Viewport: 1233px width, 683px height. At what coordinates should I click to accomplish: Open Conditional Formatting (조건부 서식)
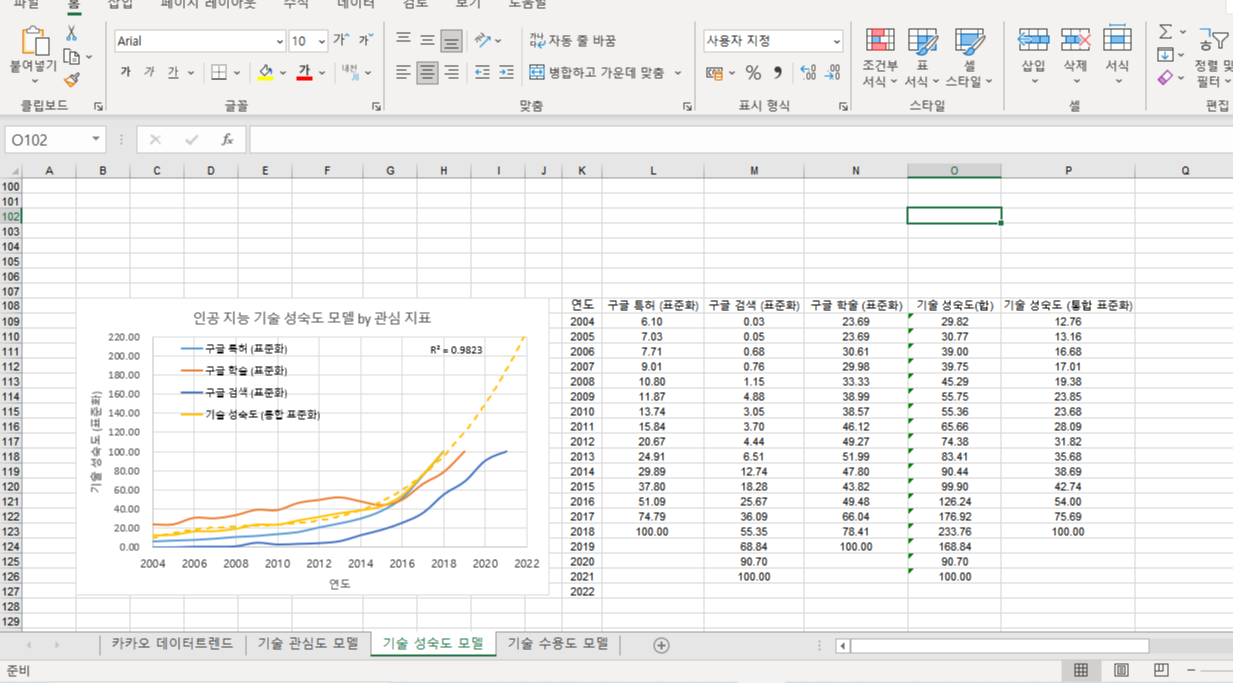[880, 57]
